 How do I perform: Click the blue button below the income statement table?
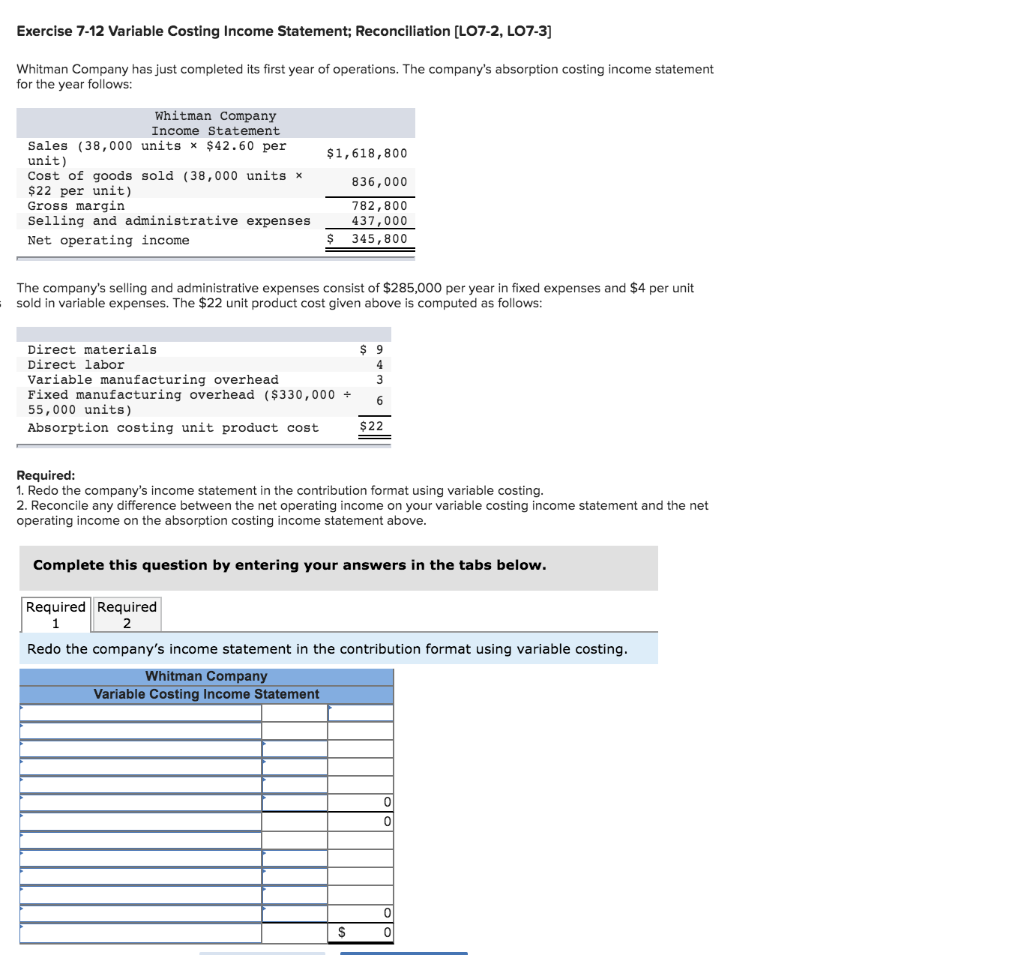403,952
